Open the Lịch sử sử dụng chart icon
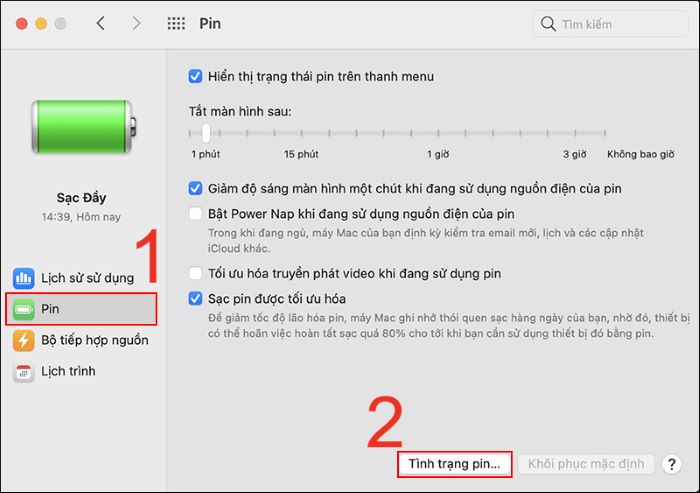 (23, 278)
